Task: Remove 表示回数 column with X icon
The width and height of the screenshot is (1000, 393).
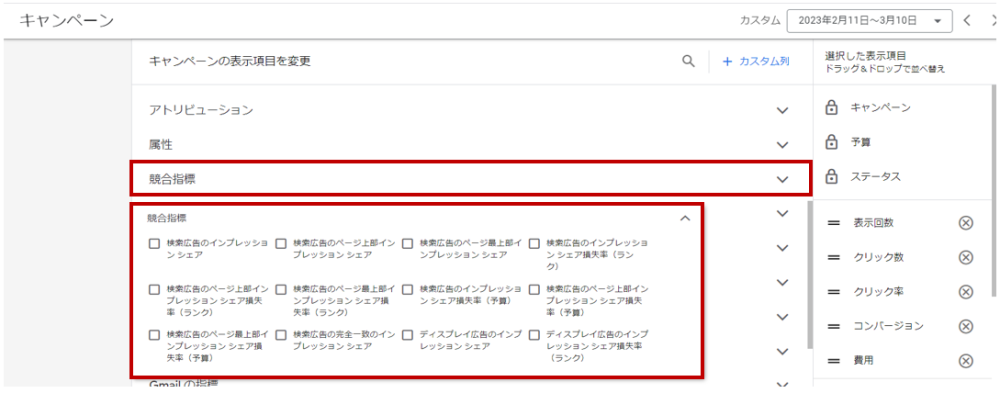Action: click(x=966, y=223)
